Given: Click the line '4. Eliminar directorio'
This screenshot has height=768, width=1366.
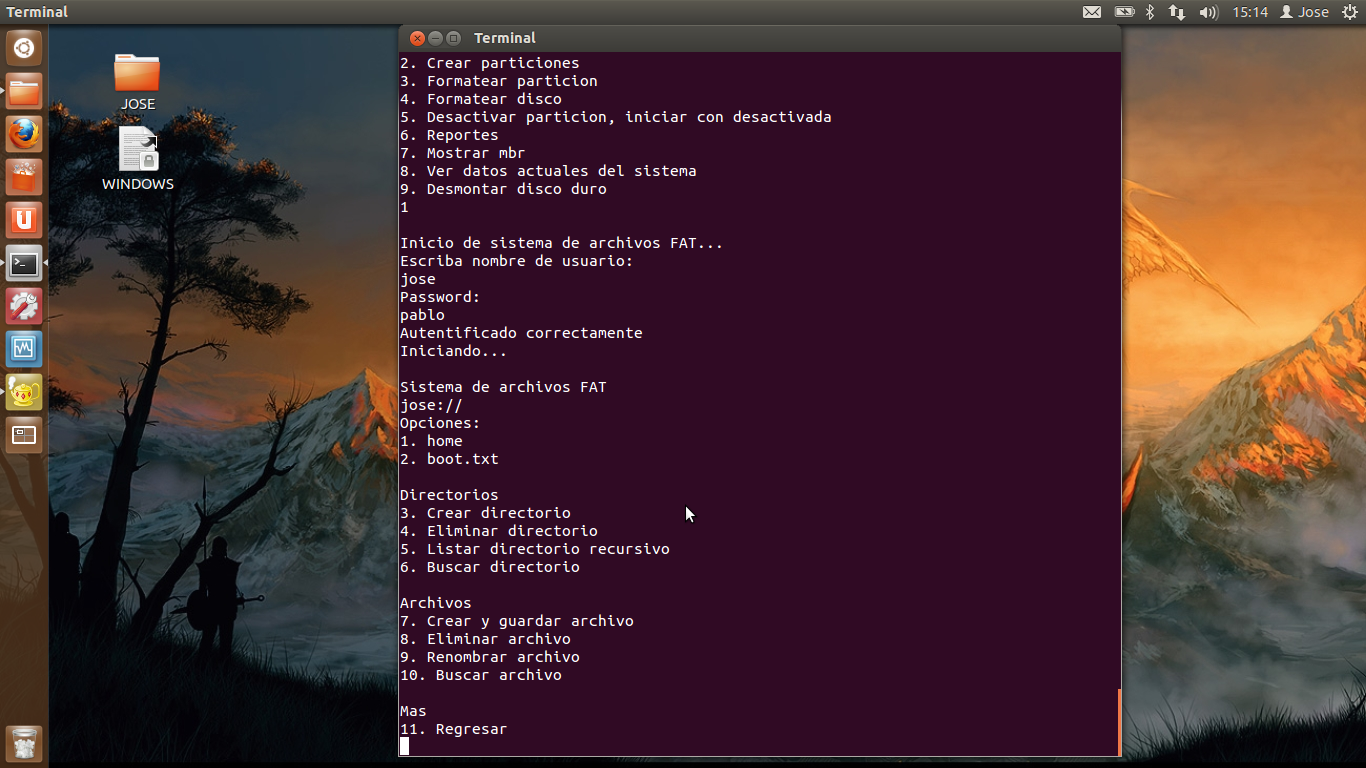Looking at the screenshot, I should (498, 531).
